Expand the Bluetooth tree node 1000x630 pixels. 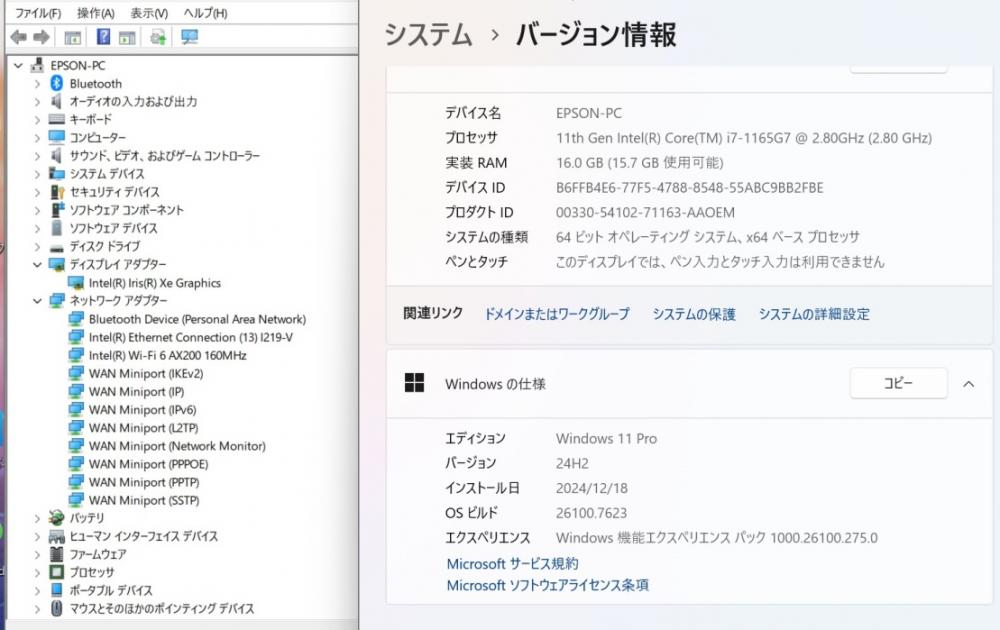[37, 84]
